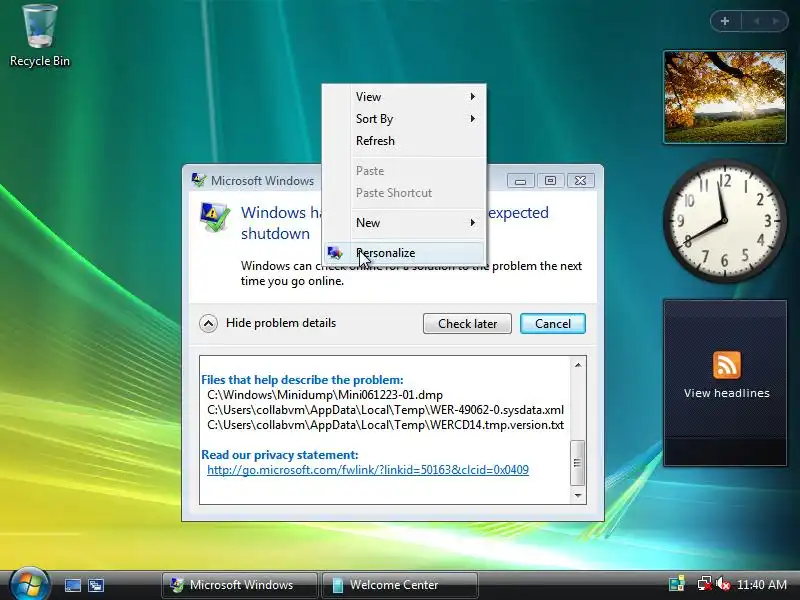Click the orange RSS feed icon
Screen dimensions: 800x600
(x=727, y=365)
